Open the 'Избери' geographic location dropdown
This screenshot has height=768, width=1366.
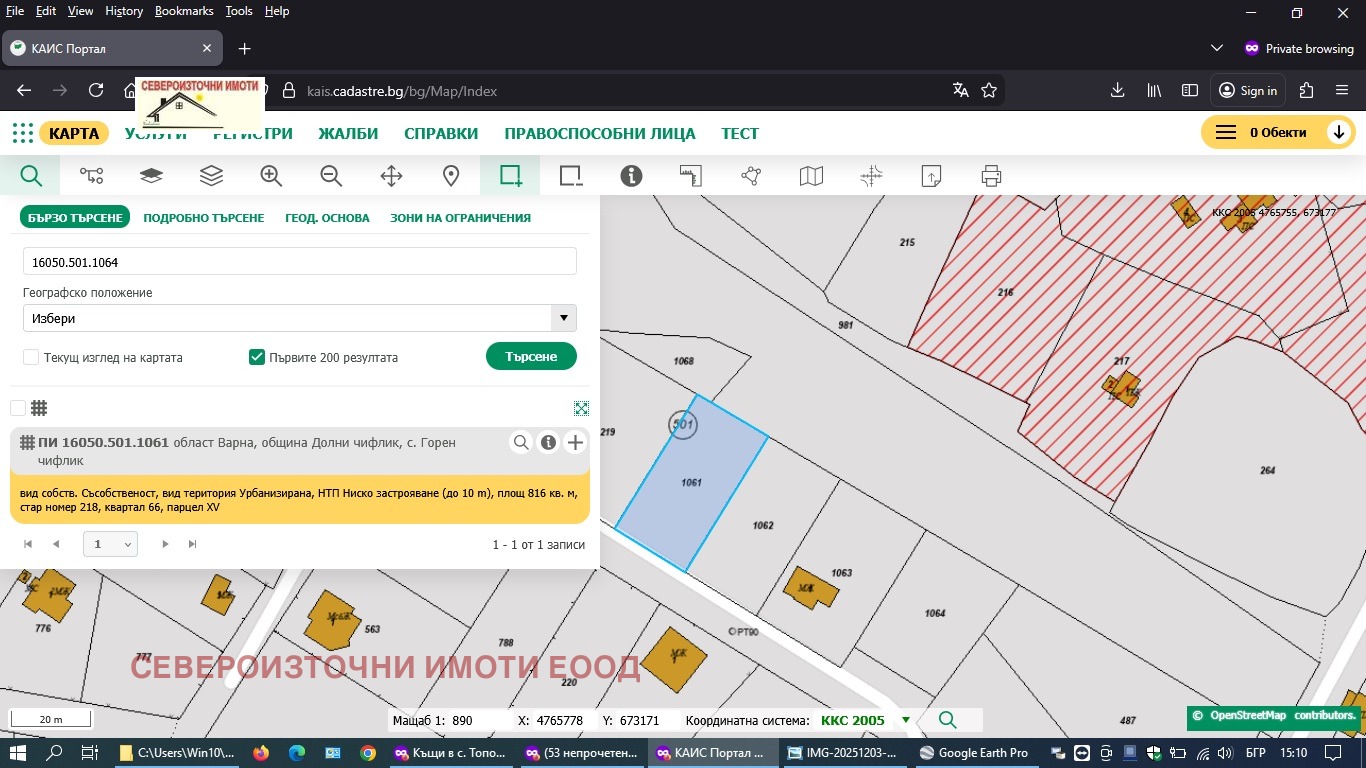point(299,318)
